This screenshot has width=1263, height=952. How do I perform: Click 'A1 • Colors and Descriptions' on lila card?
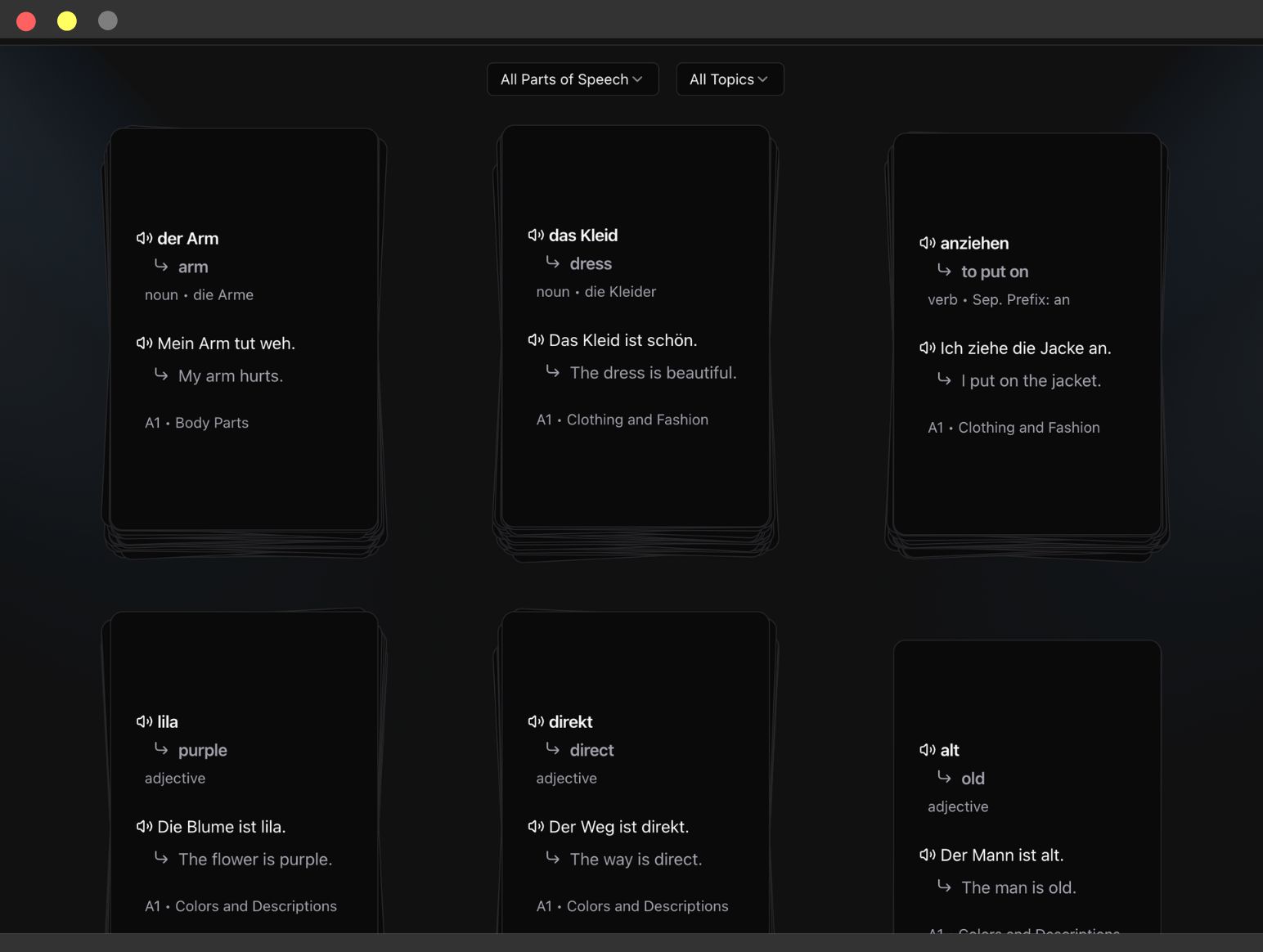click(240, 906)
